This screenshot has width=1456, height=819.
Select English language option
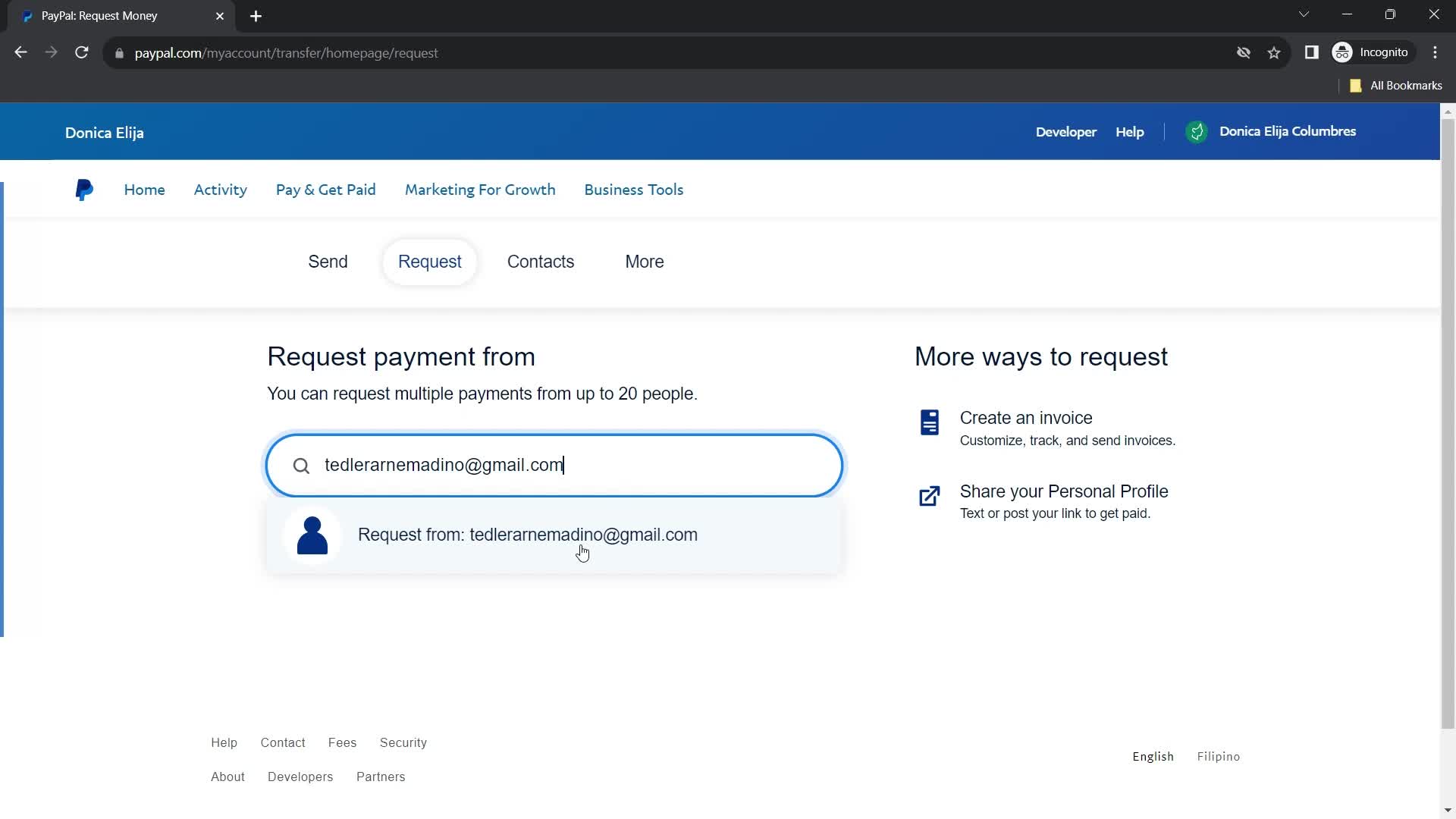(1153, 757)
